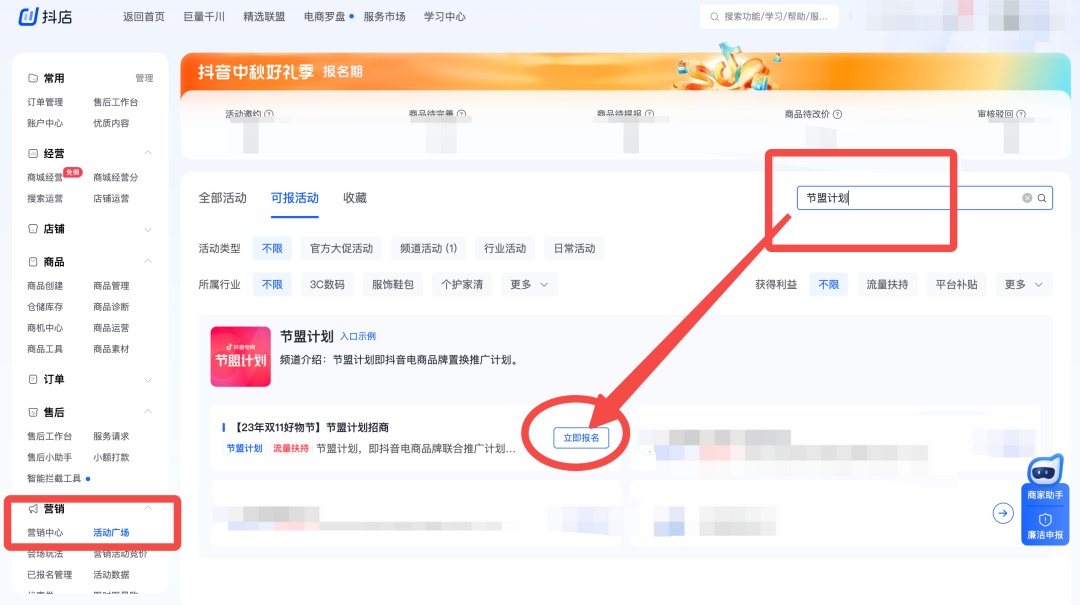Click the help icon next to 活动邀约

tap(269, 114)
